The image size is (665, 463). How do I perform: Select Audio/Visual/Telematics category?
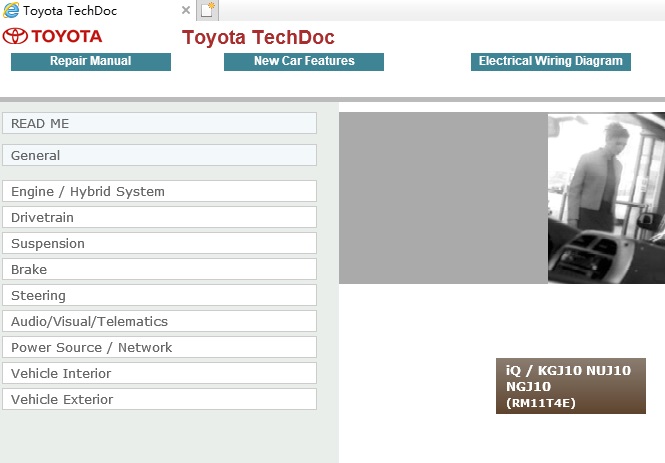[159, 321]
